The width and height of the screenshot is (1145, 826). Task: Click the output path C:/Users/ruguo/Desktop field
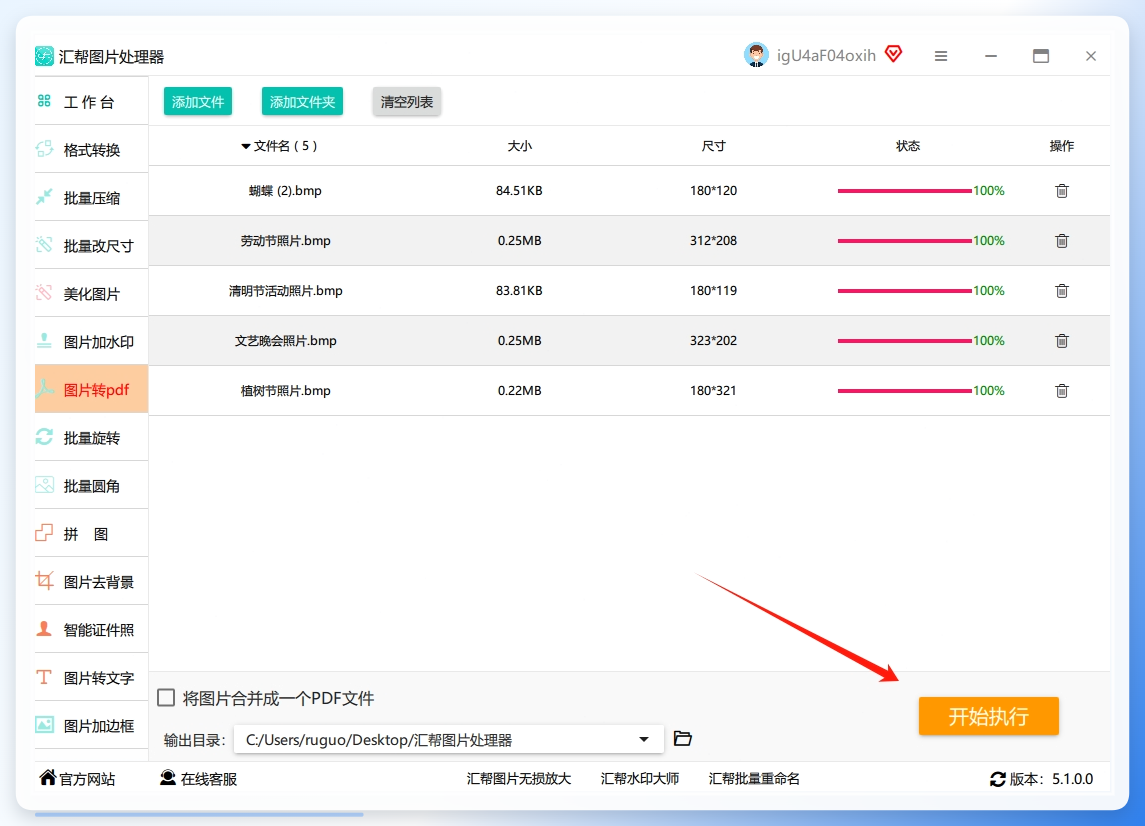click(449, 739)
